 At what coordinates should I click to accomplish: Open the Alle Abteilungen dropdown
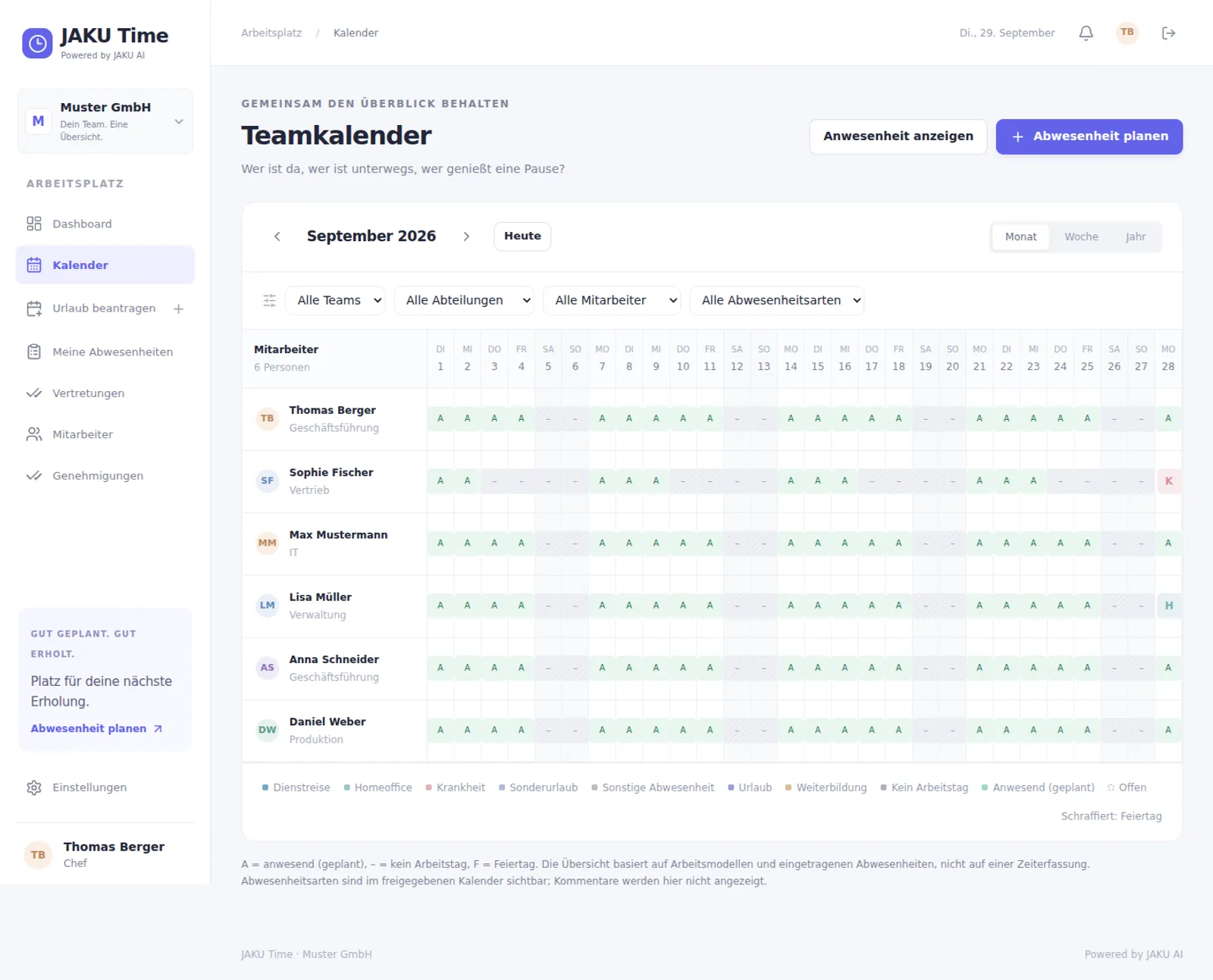click(x=464, y=300)
